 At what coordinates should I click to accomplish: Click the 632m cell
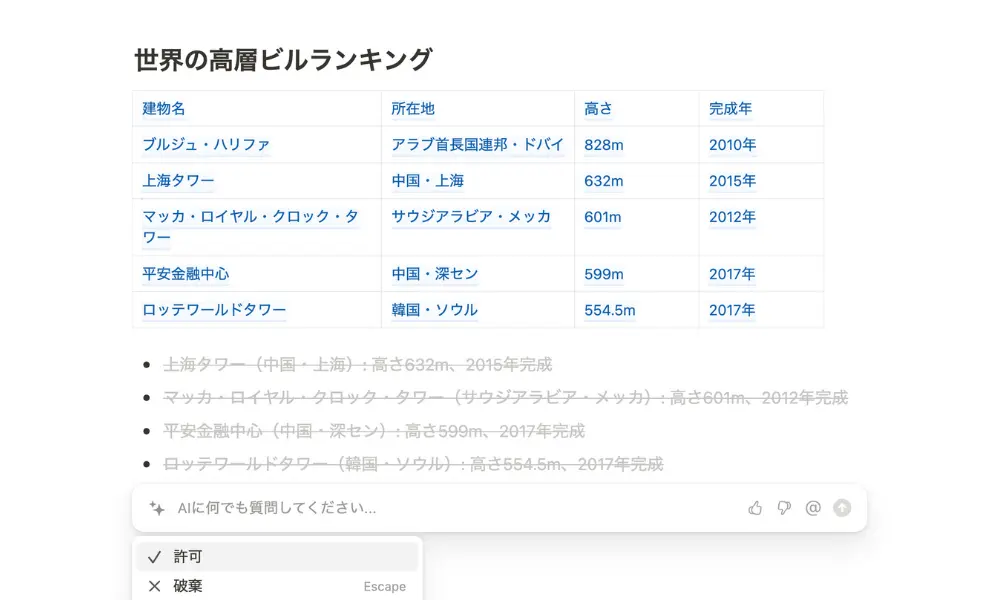[x=636, y=180]
